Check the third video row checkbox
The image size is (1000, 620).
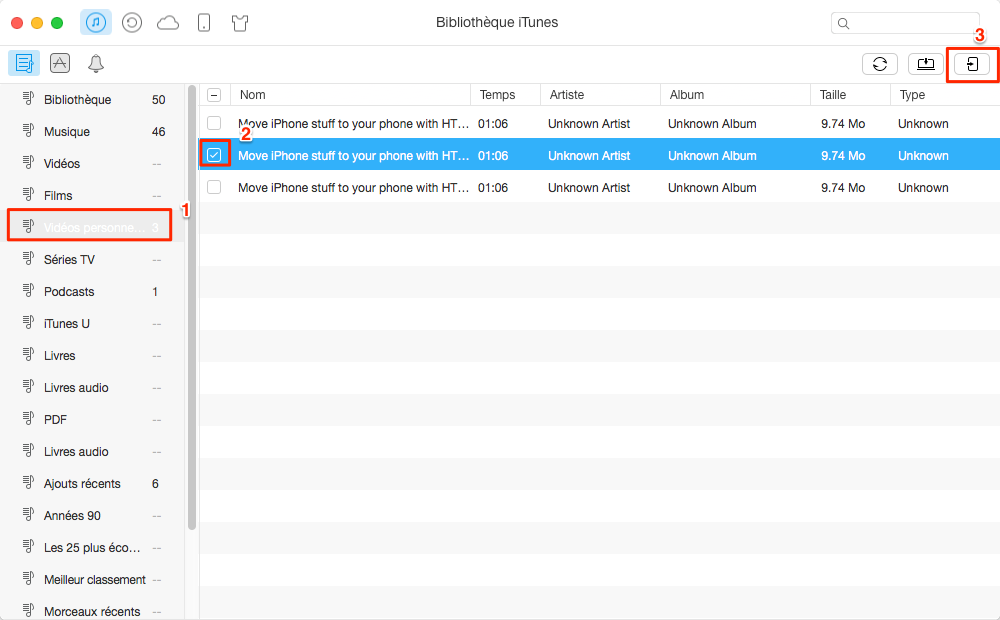tap(214, 187)
